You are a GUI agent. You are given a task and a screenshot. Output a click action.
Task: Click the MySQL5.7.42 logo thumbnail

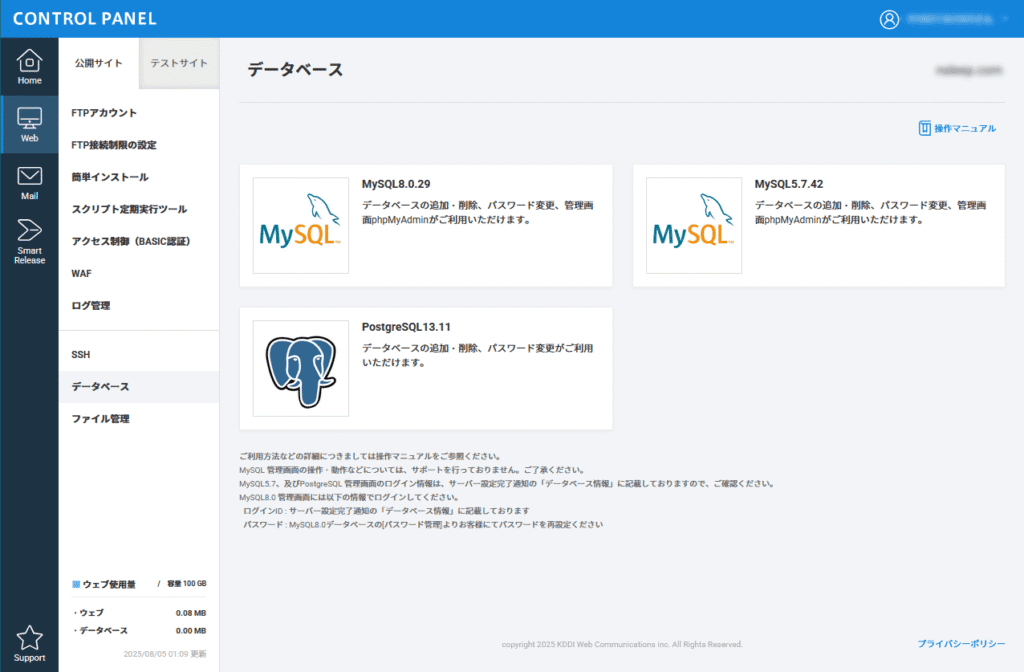tap(694, 225)
